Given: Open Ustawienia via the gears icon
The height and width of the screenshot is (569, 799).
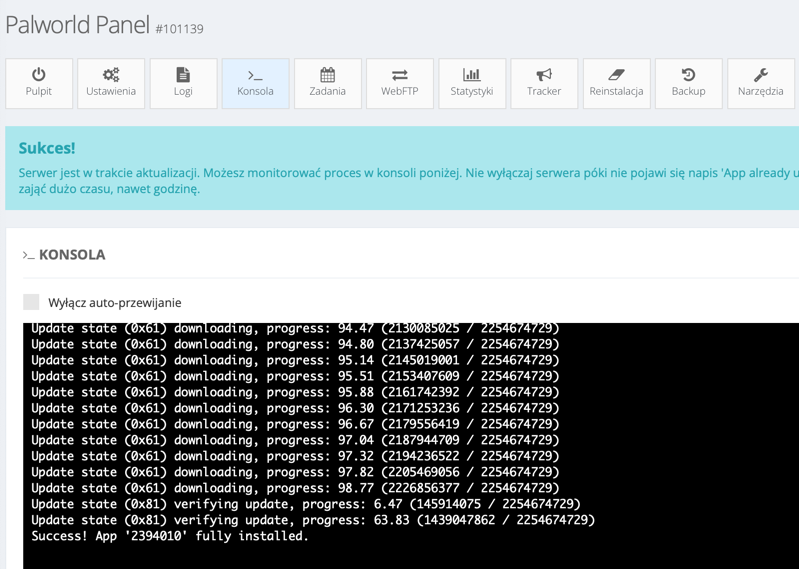Looking at the screenshot, I should coord(111,75).
